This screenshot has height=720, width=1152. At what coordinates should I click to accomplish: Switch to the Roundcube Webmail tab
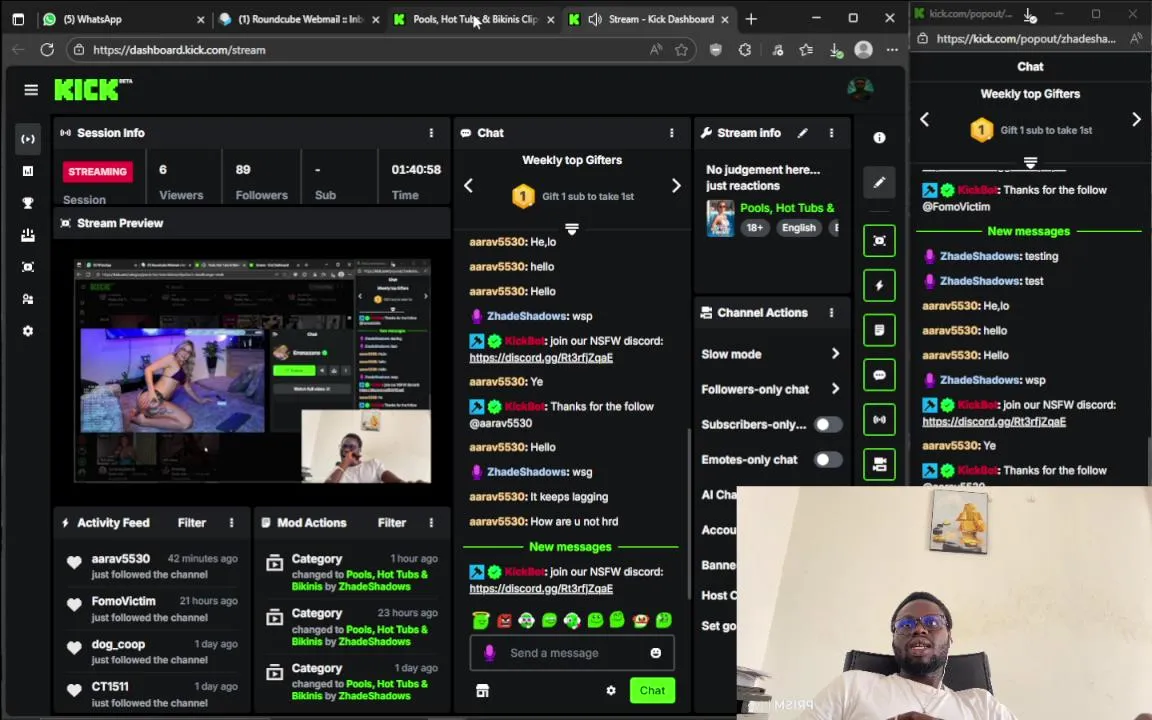tap(300, 20)
